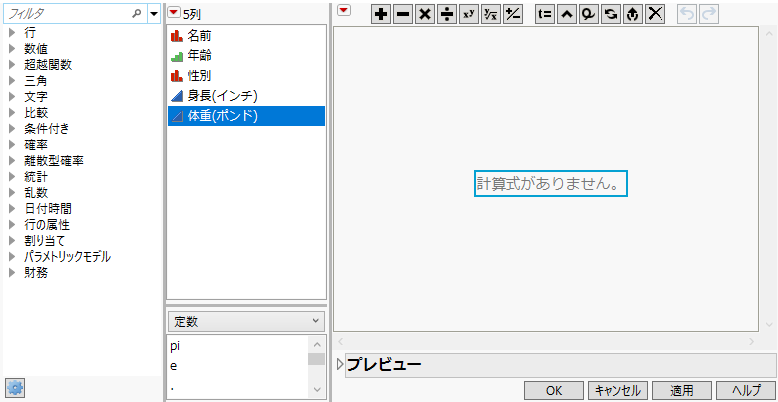The width and height of the screenshot is (778, 402).
Task: Expand the 条件付き category
Action: 12,129
